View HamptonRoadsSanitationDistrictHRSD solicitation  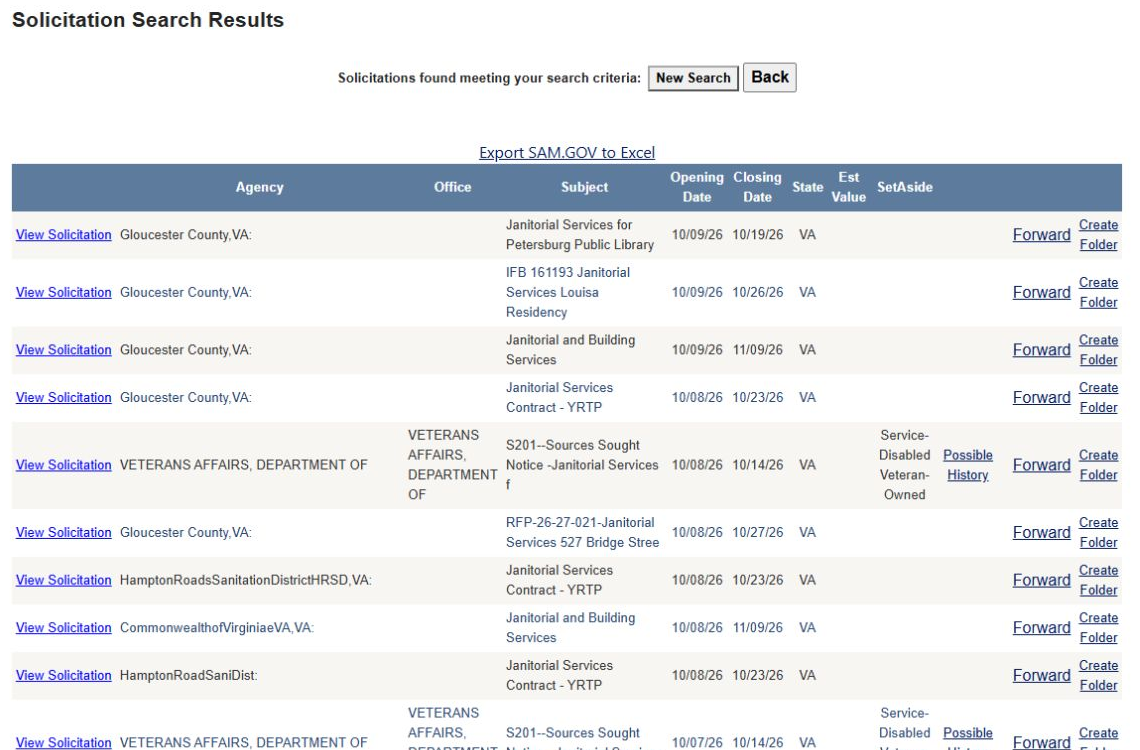(x=64, y=581)
